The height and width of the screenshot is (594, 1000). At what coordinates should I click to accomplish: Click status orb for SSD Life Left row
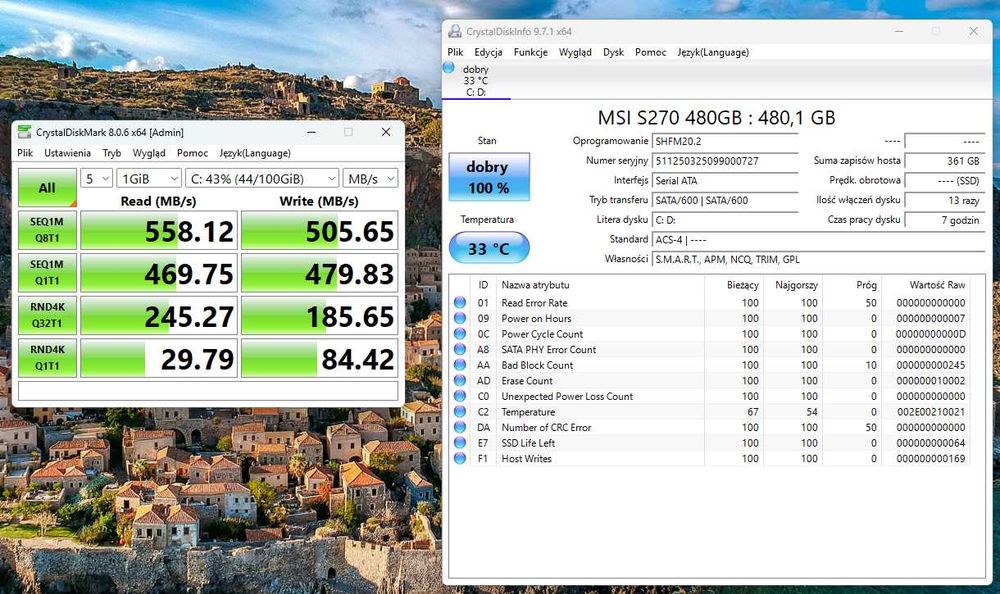[460, 443]
